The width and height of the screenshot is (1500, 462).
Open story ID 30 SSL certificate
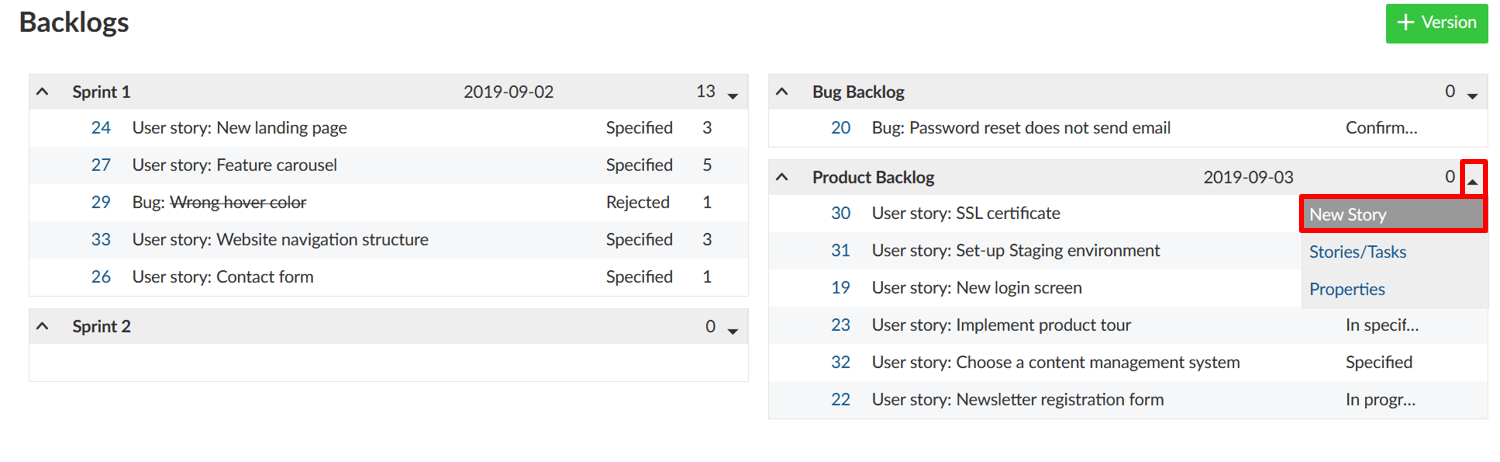[x=841, y=213]
